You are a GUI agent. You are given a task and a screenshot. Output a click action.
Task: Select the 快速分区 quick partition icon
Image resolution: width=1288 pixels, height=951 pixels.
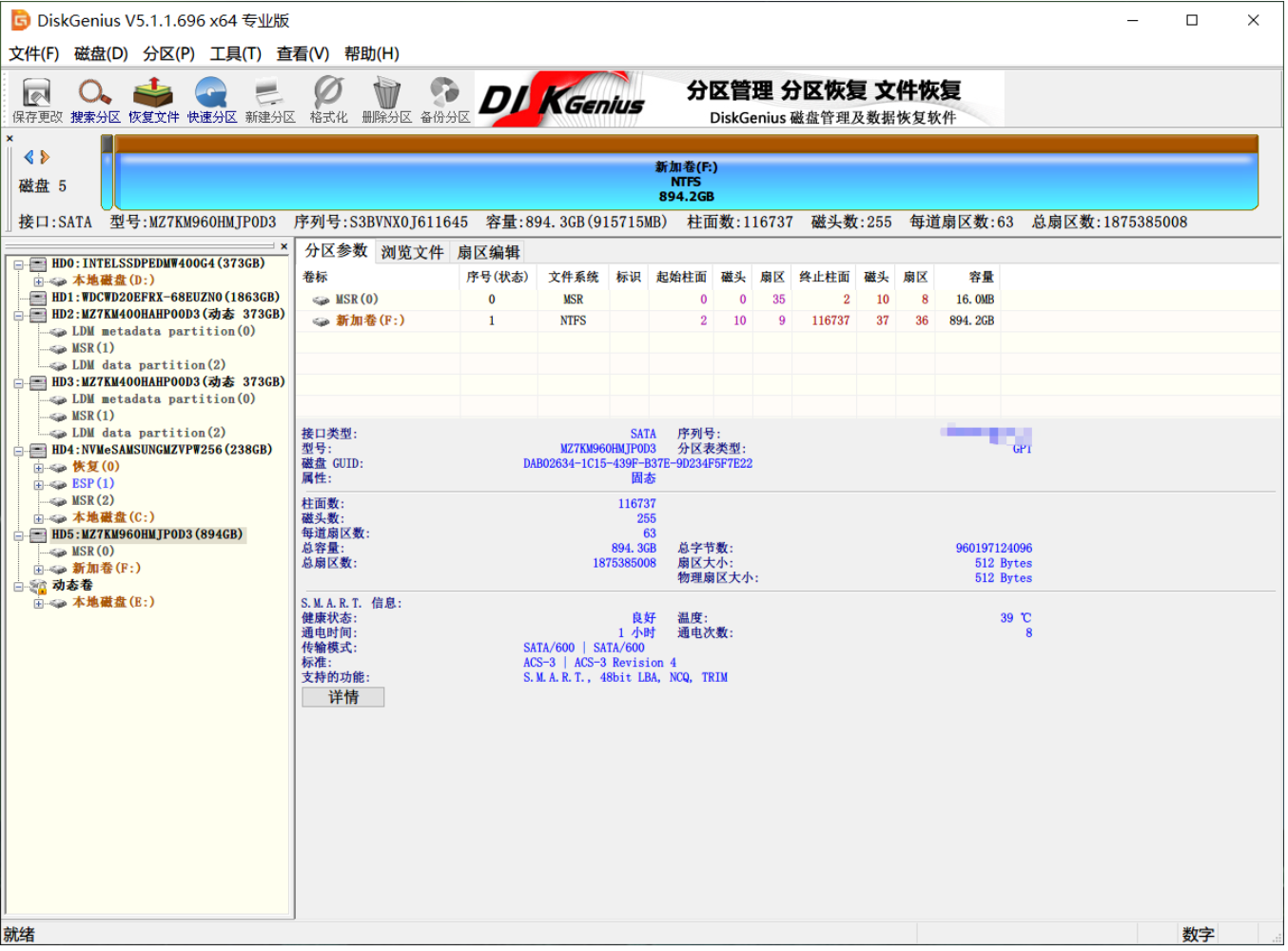click(x=211, y=100)
